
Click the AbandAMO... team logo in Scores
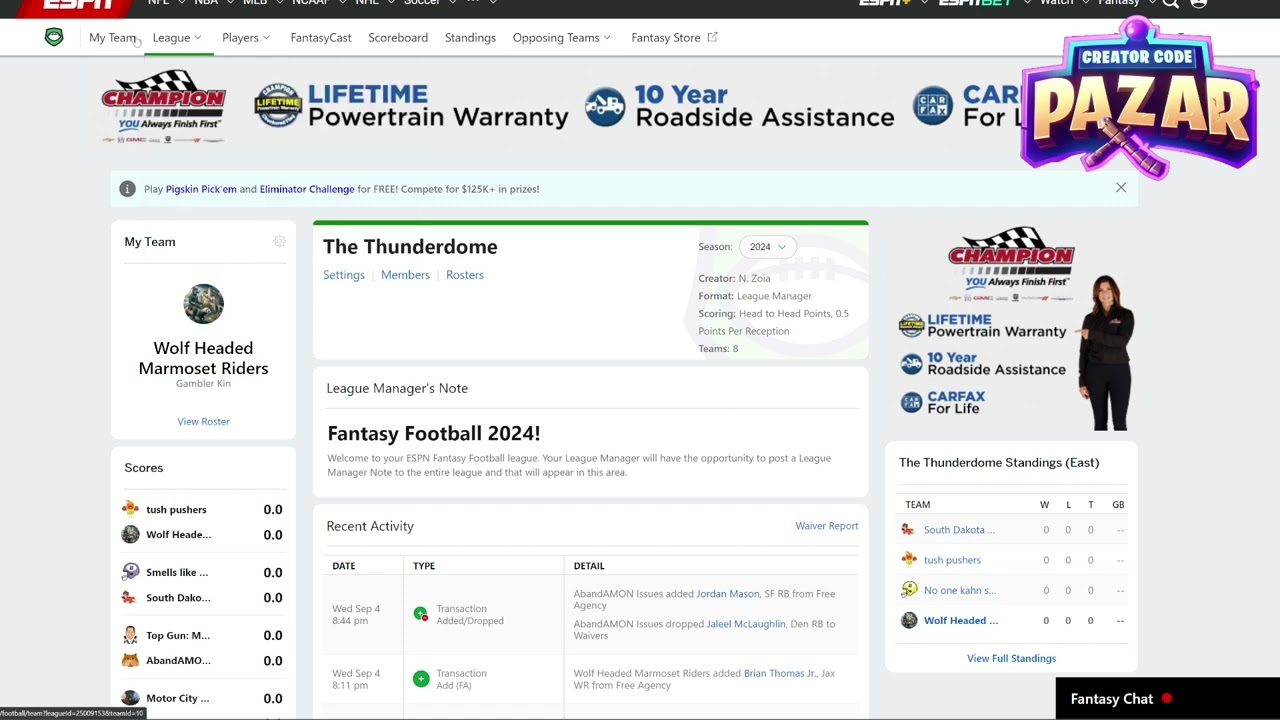tap(130, 660)
